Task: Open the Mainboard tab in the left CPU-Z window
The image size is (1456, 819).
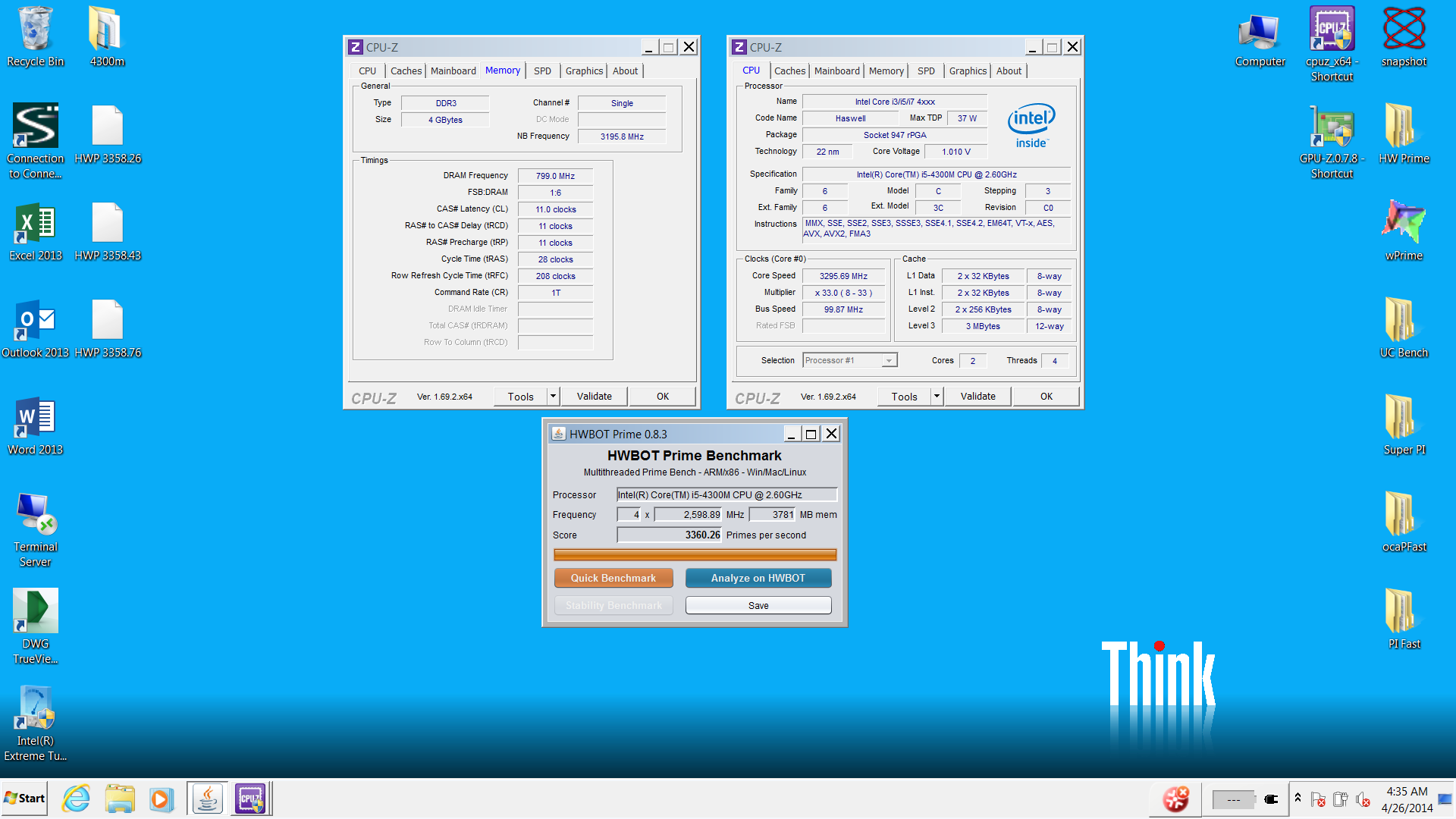Action: click(453, 71)
